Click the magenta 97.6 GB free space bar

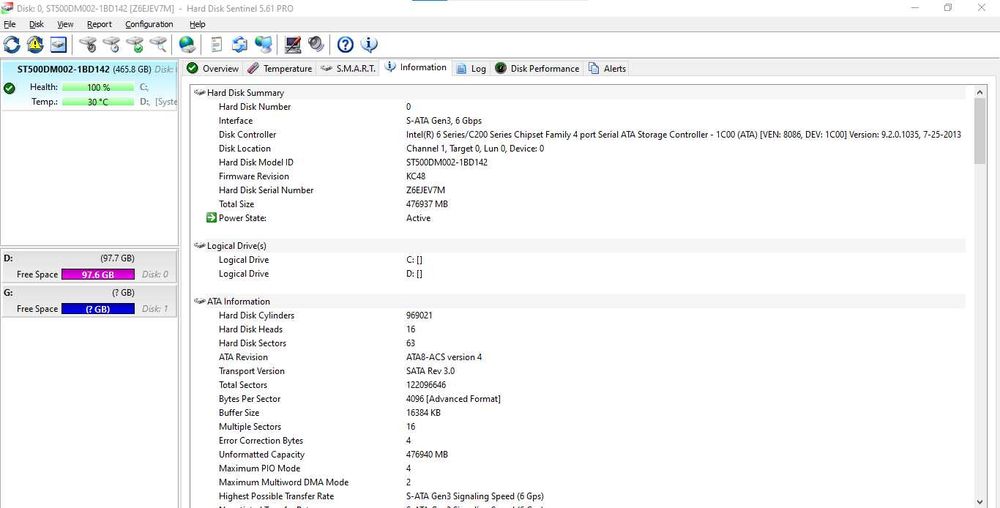[x=98, y=275]
